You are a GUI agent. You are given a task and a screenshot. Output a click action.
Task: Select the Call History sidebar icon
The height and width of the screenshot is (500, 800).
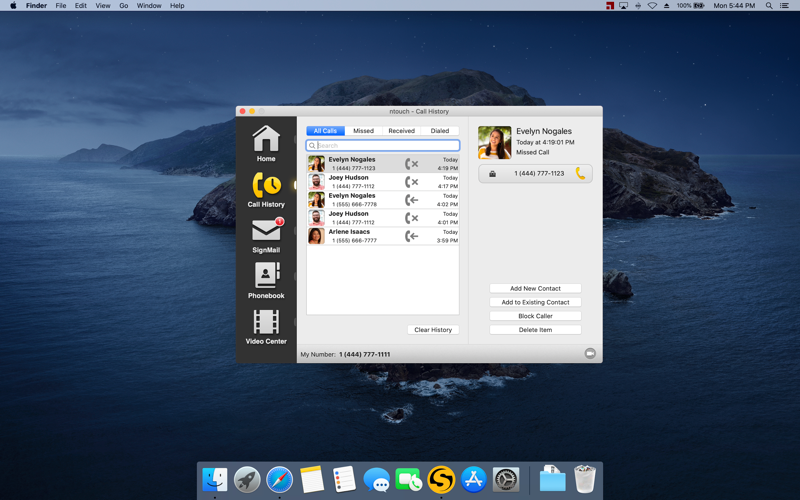(266, 189)
